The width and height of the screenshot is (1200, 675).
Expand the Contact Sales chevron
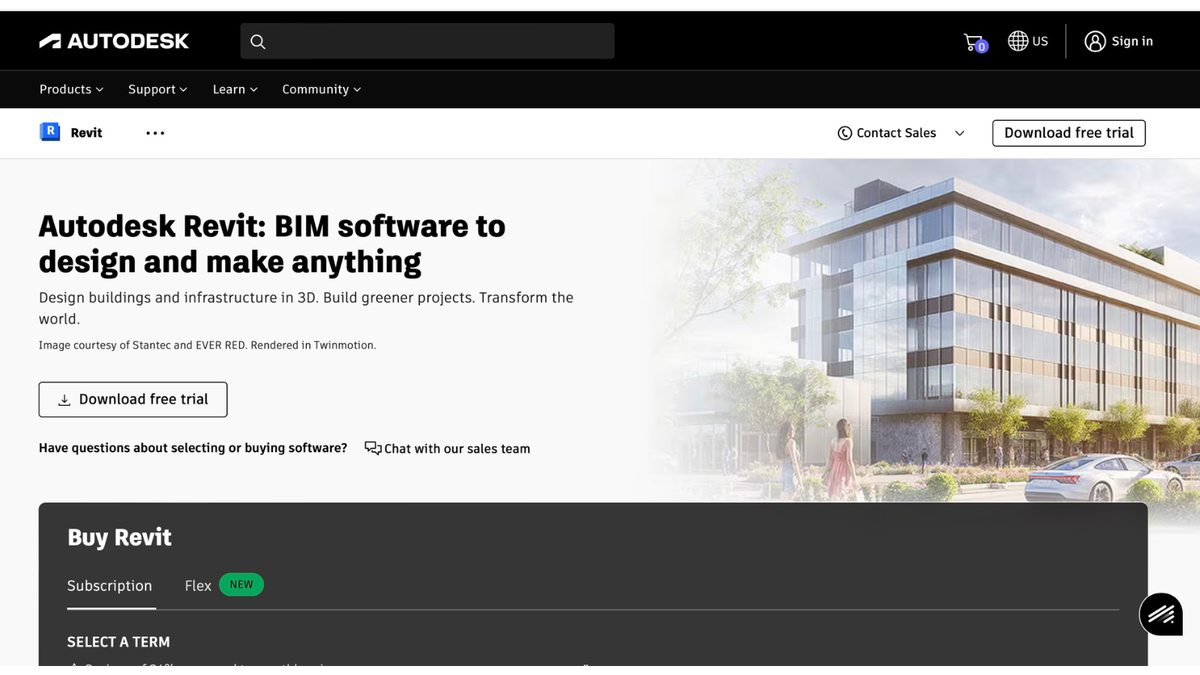click(x=959, y=132)
